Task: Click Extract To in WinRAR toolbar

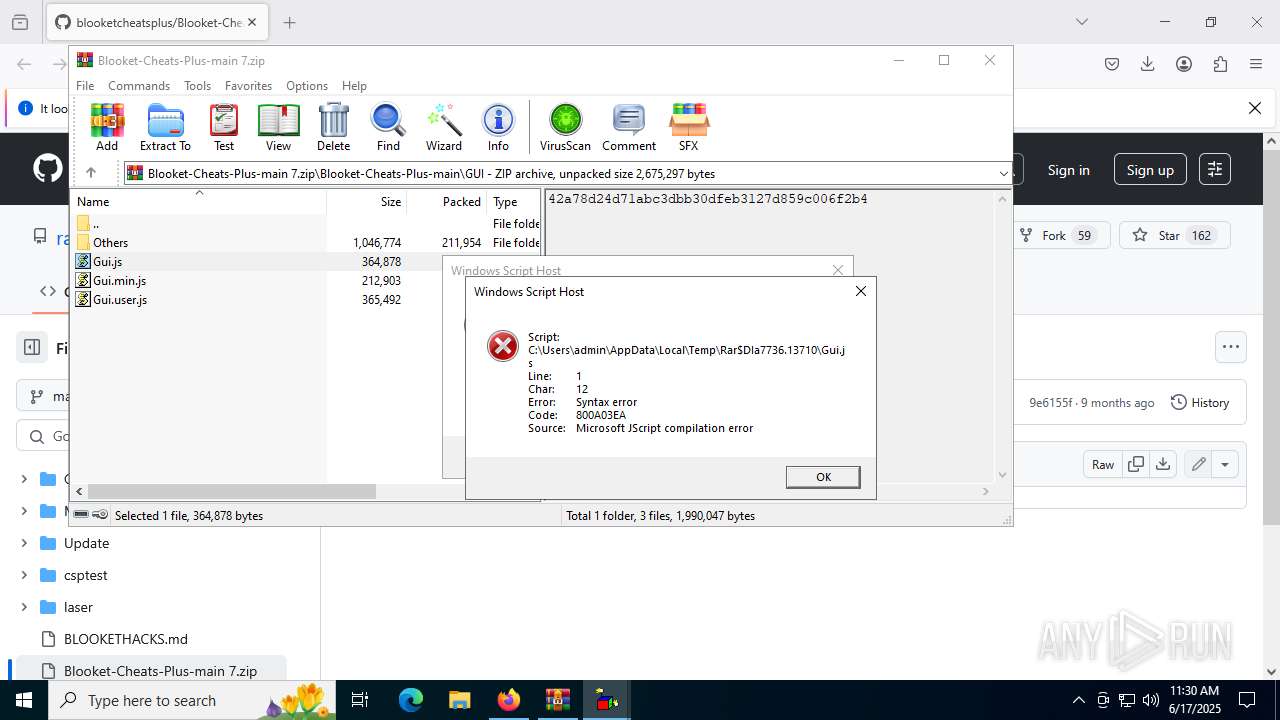Action: pos(165,127)
